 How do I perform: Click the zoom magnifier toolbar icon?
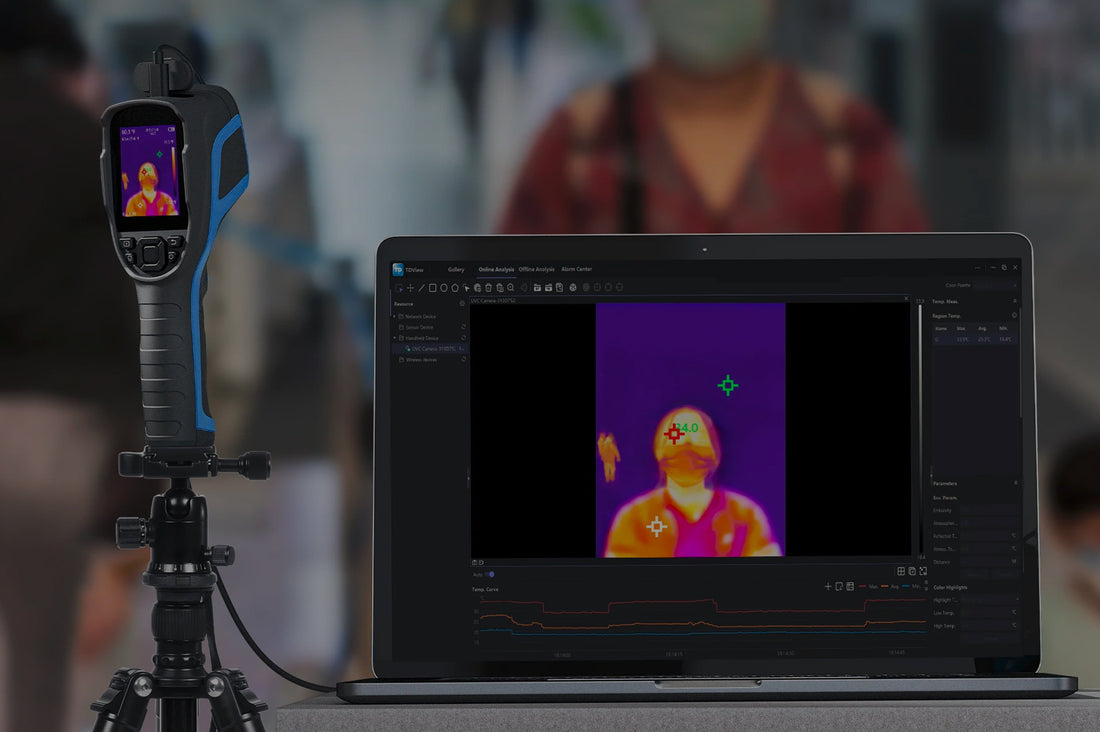click(511, 288)
